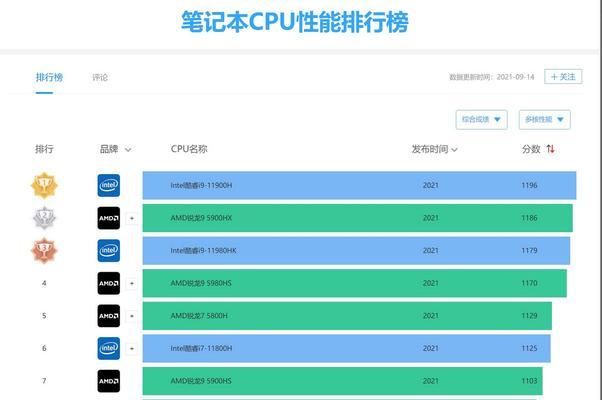The height and width of the screenshot is (400, 602).
Task: Click the CPU名称 column header
Action: tap(189, 149)
